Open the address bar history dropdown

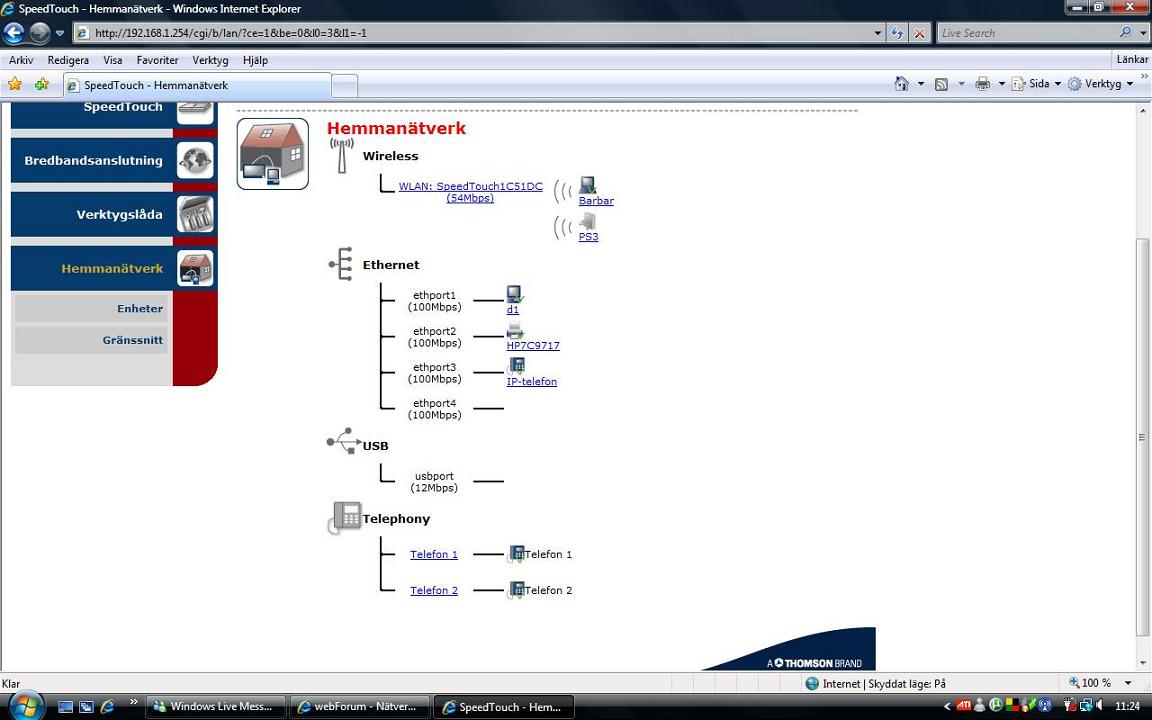pos(878,33)
